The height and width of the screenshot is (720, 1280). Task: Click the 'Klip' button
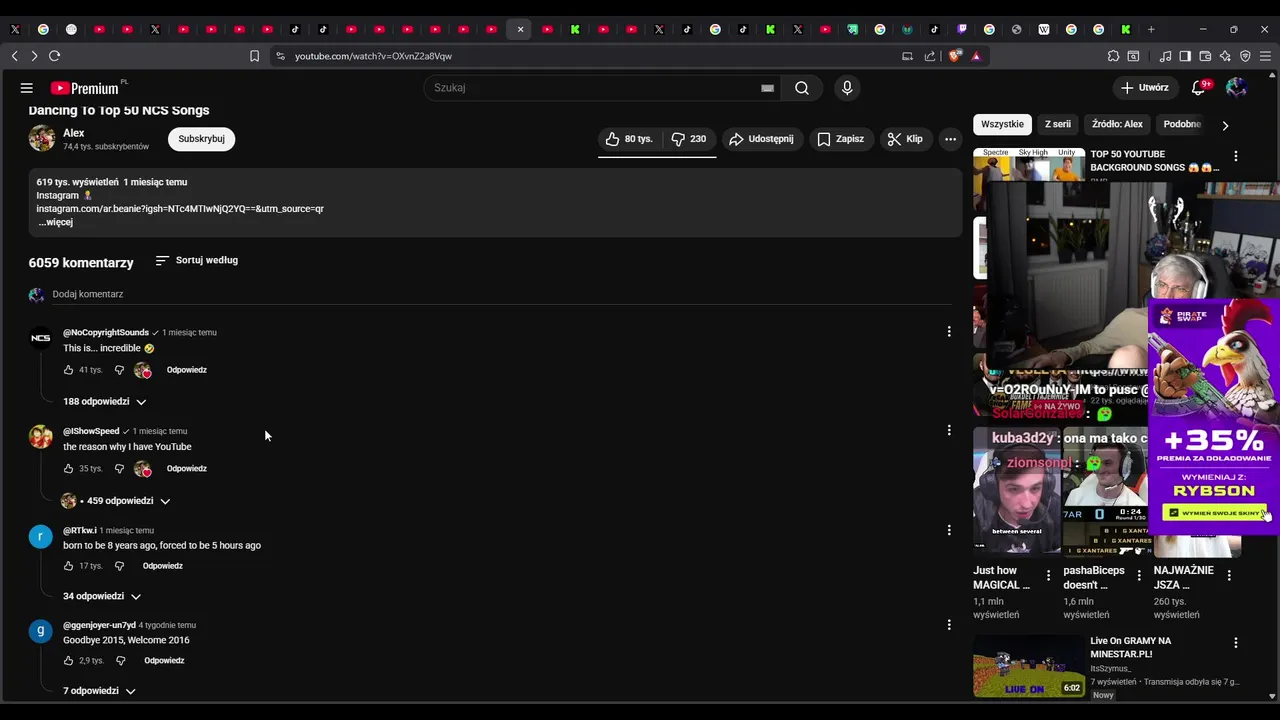[904, 139]
